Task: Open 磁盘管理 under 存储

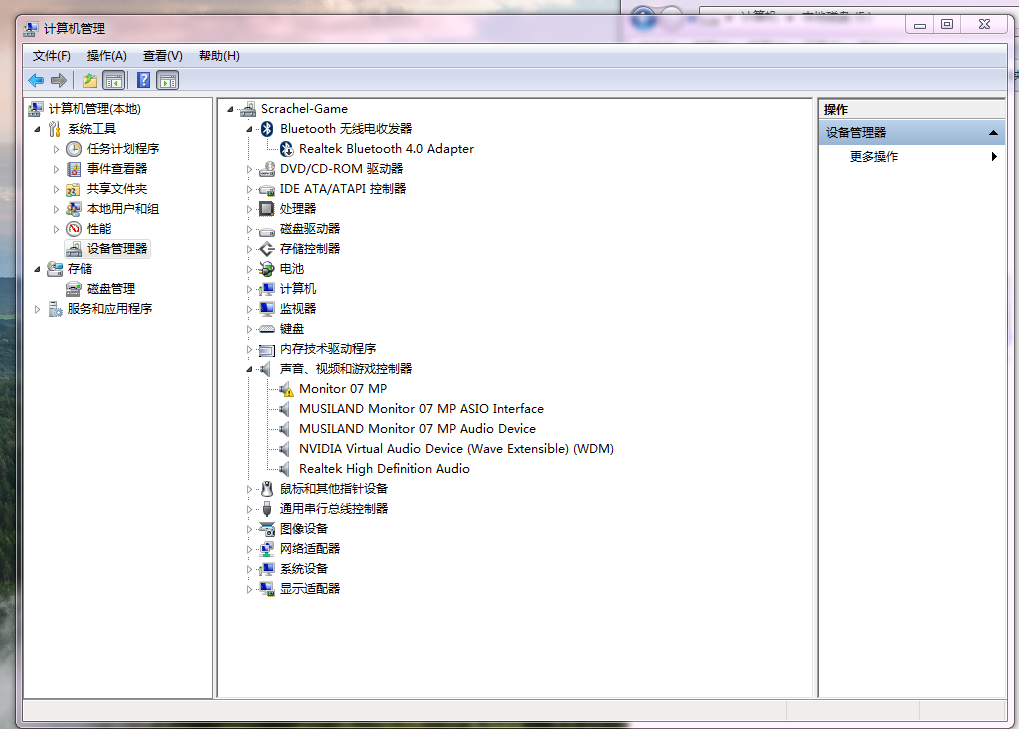Action: [x=110, y=289]
